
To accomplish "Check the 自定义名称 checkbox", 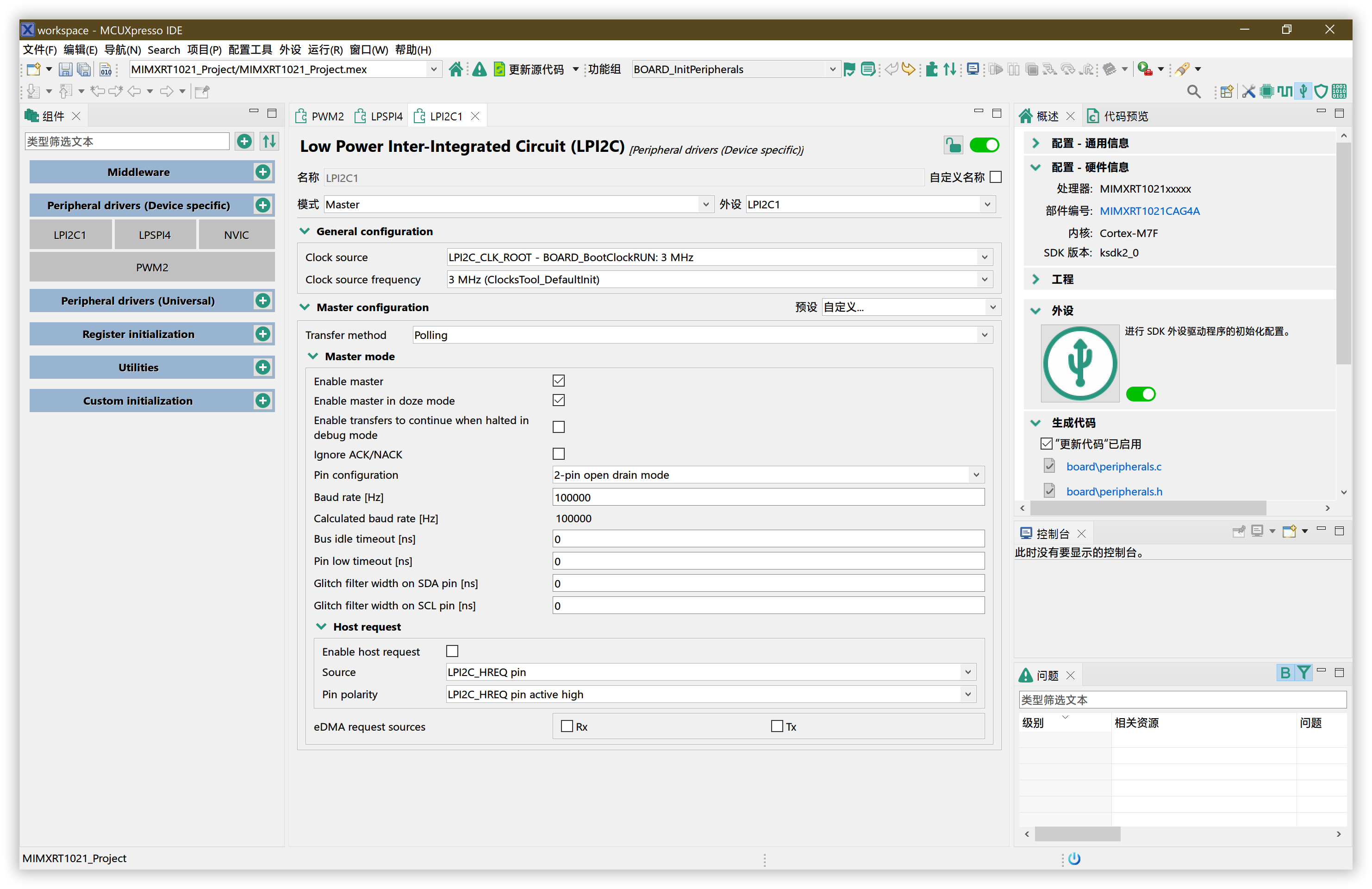I will (x=996, y=177).
